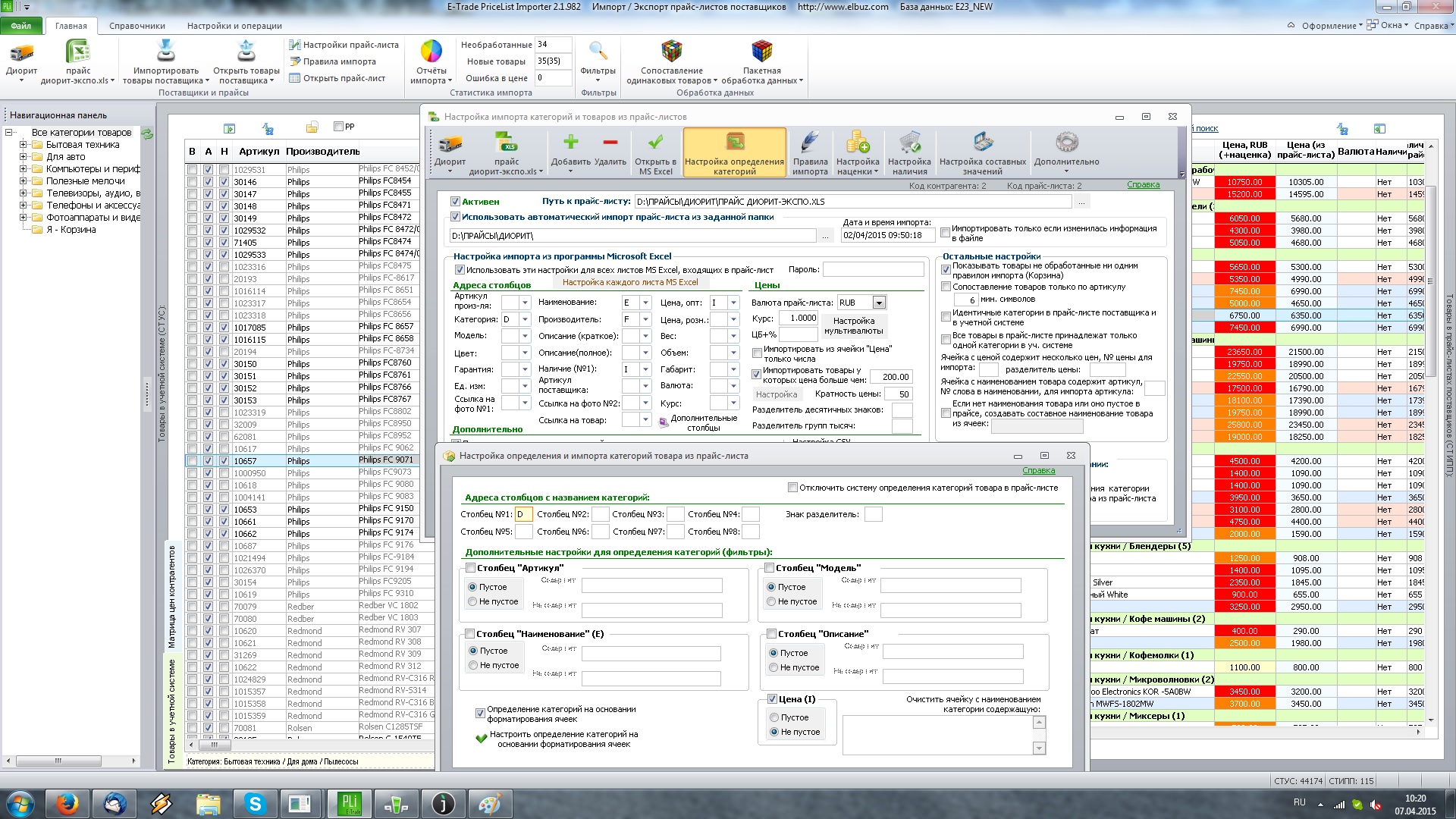Click Открыть товары поставщика ribbon icon

[246, 52]
